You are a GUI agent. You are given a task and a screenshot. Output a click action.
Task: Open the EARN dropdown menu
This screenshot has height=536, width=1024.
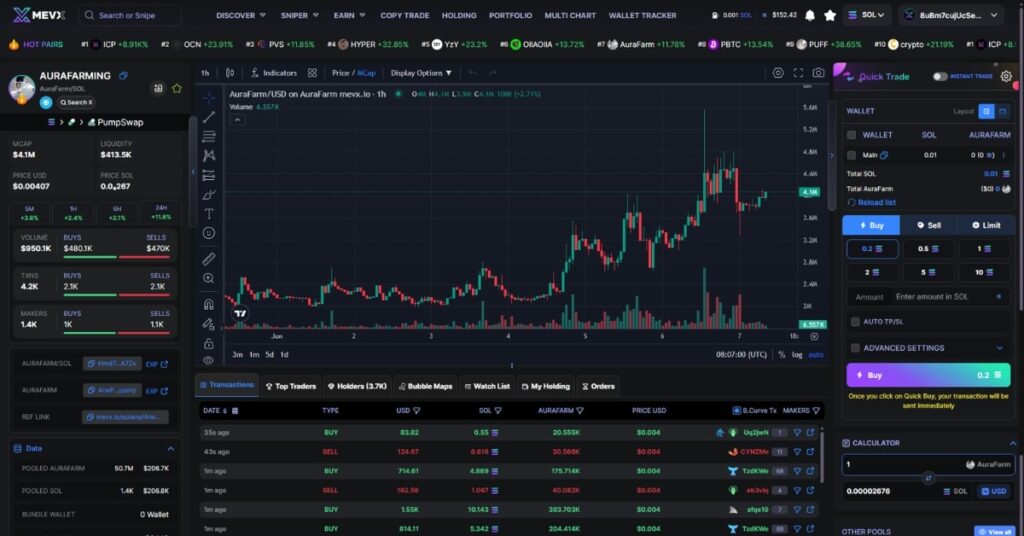coord(349,15)
